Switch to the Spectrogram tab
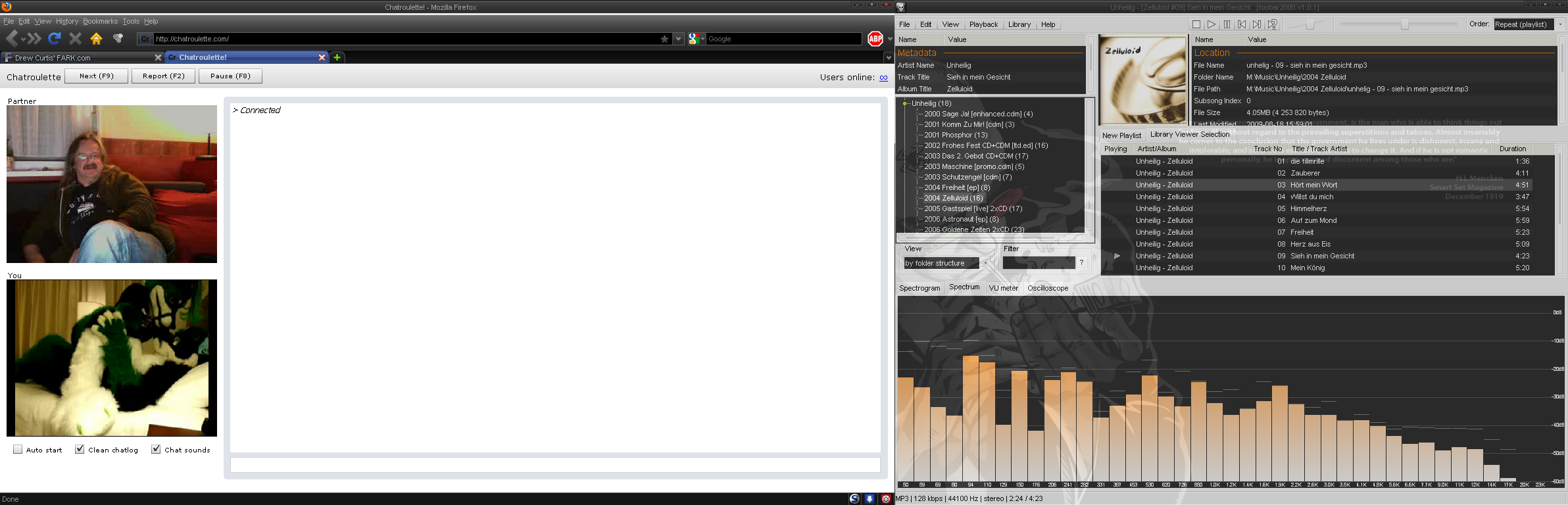1568x505 pixels. 919,288
